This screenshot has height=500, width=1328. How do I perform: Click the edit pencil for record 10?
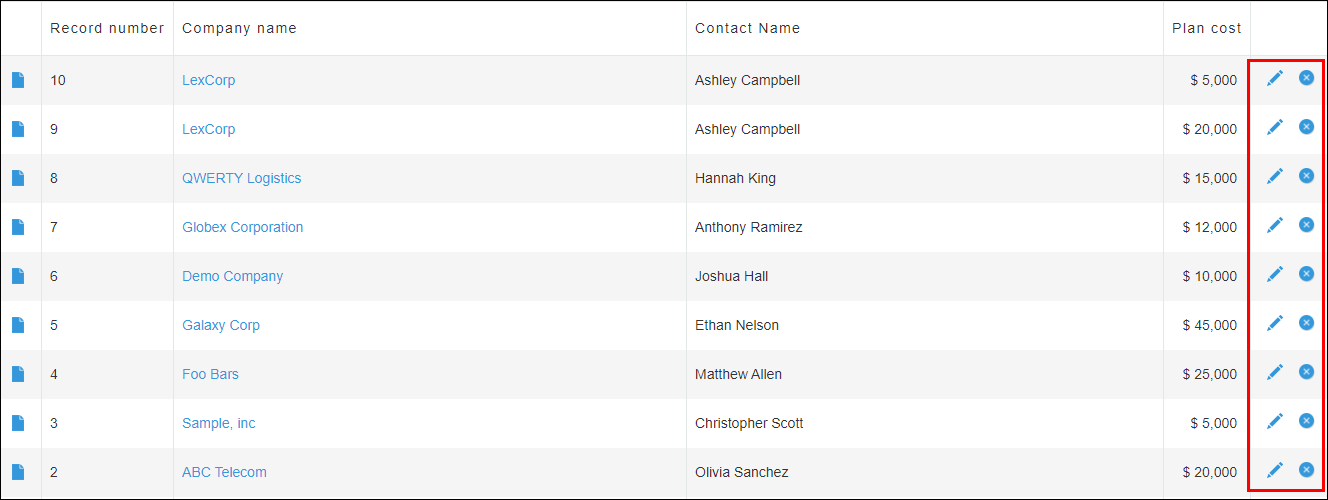[1275, 78]
